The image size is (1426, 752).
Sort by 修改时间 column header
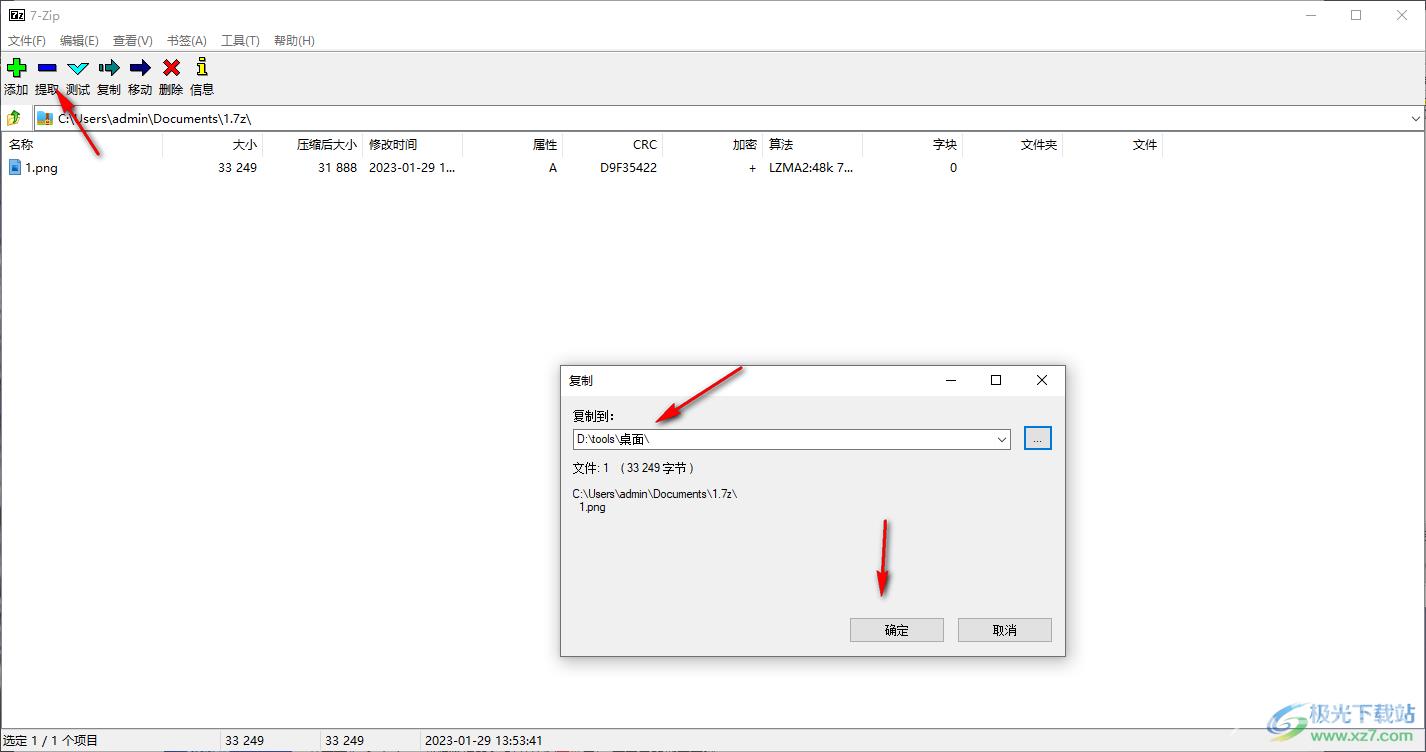pyautogui.click(x=412, y=145)
